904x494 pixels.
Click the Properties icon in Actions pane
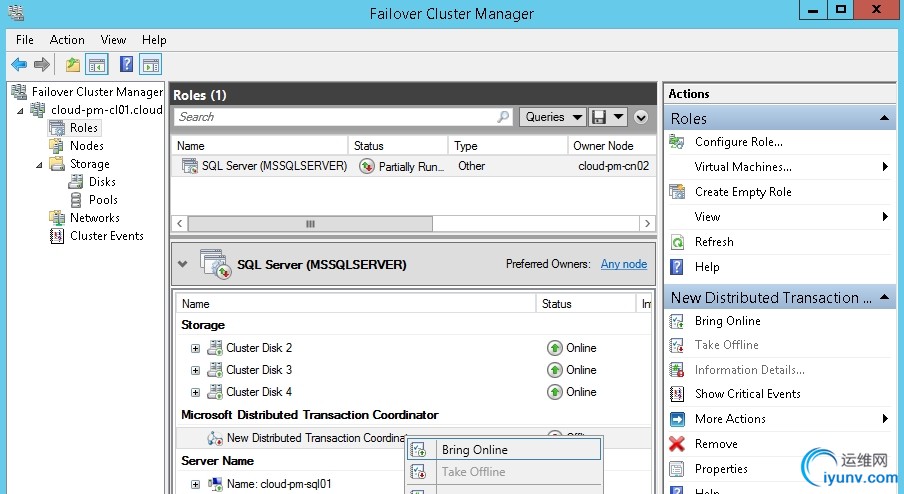[677, 469]
